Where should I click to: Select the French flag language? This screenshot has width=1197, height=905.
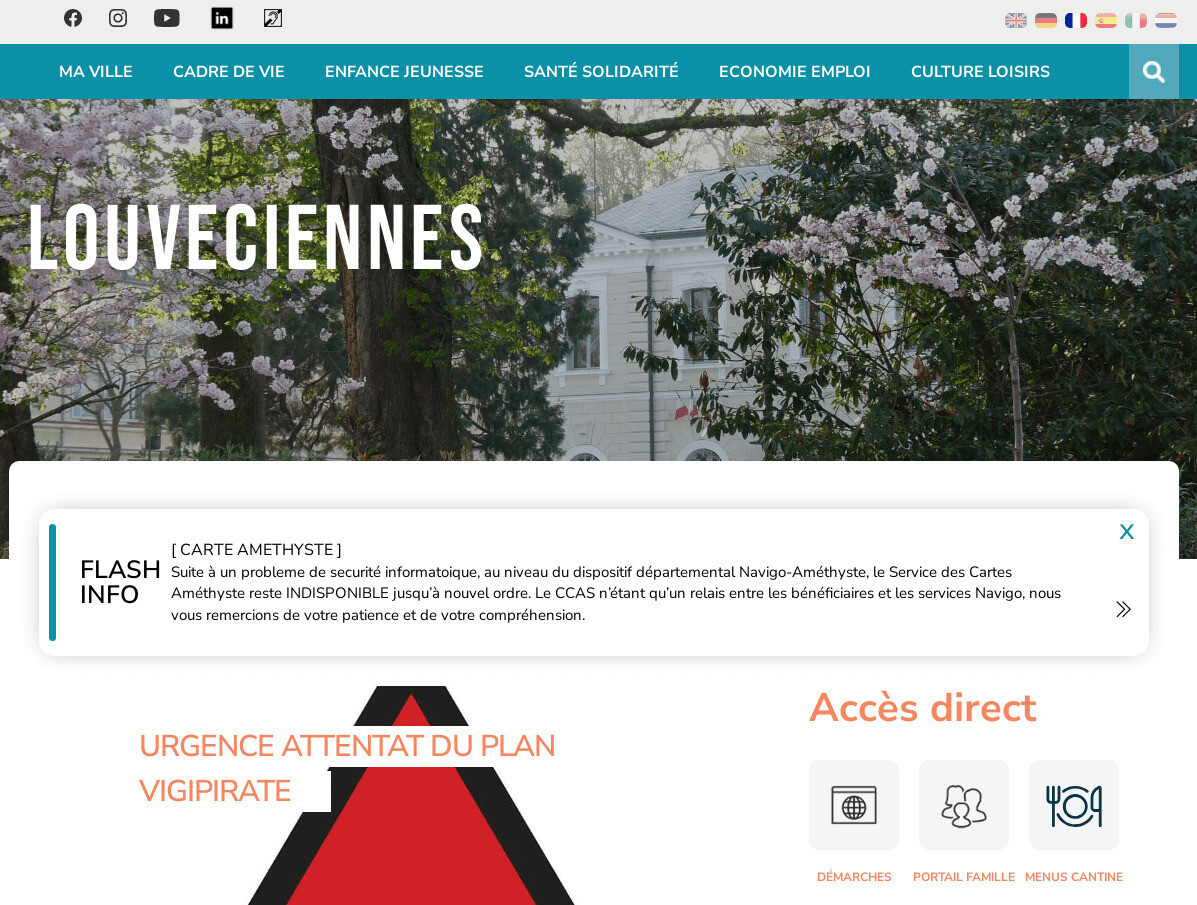click(1076, 21)
